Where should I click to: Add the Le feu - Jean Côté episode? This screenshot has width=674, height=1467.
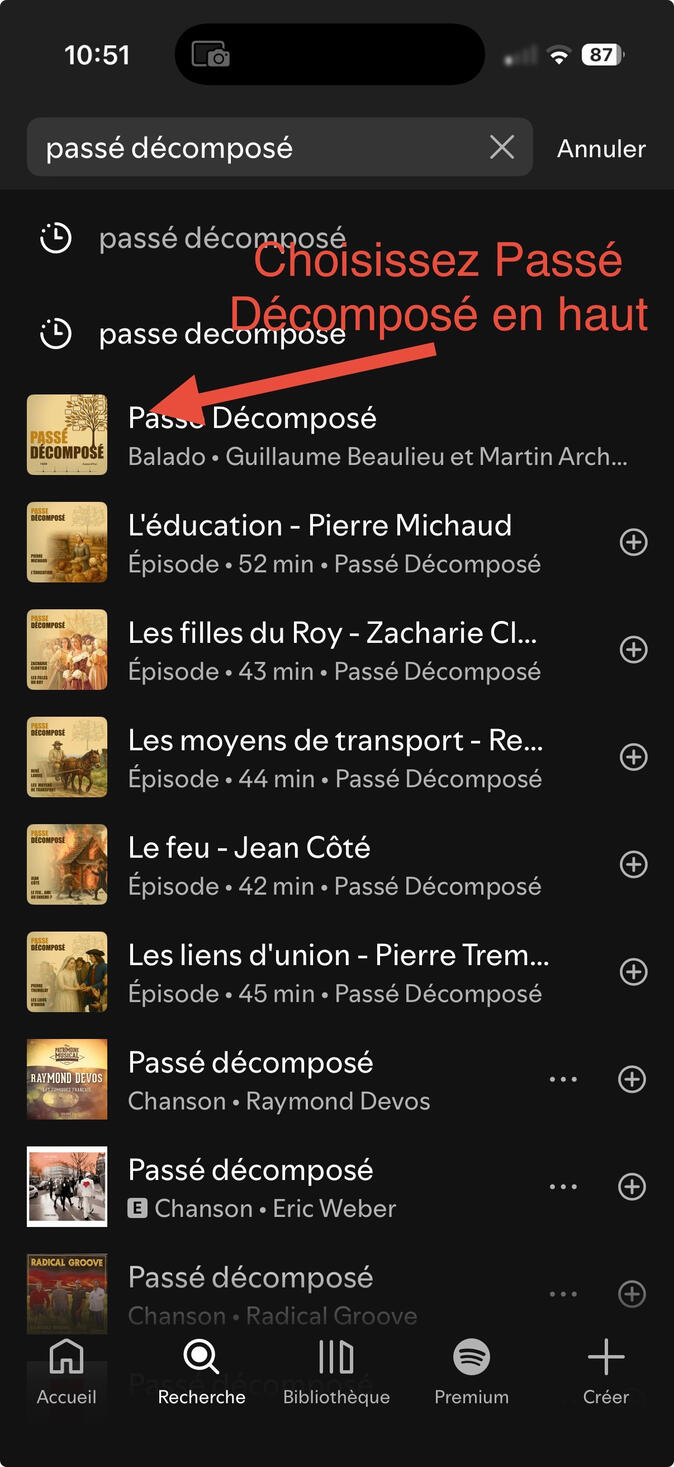633,864
